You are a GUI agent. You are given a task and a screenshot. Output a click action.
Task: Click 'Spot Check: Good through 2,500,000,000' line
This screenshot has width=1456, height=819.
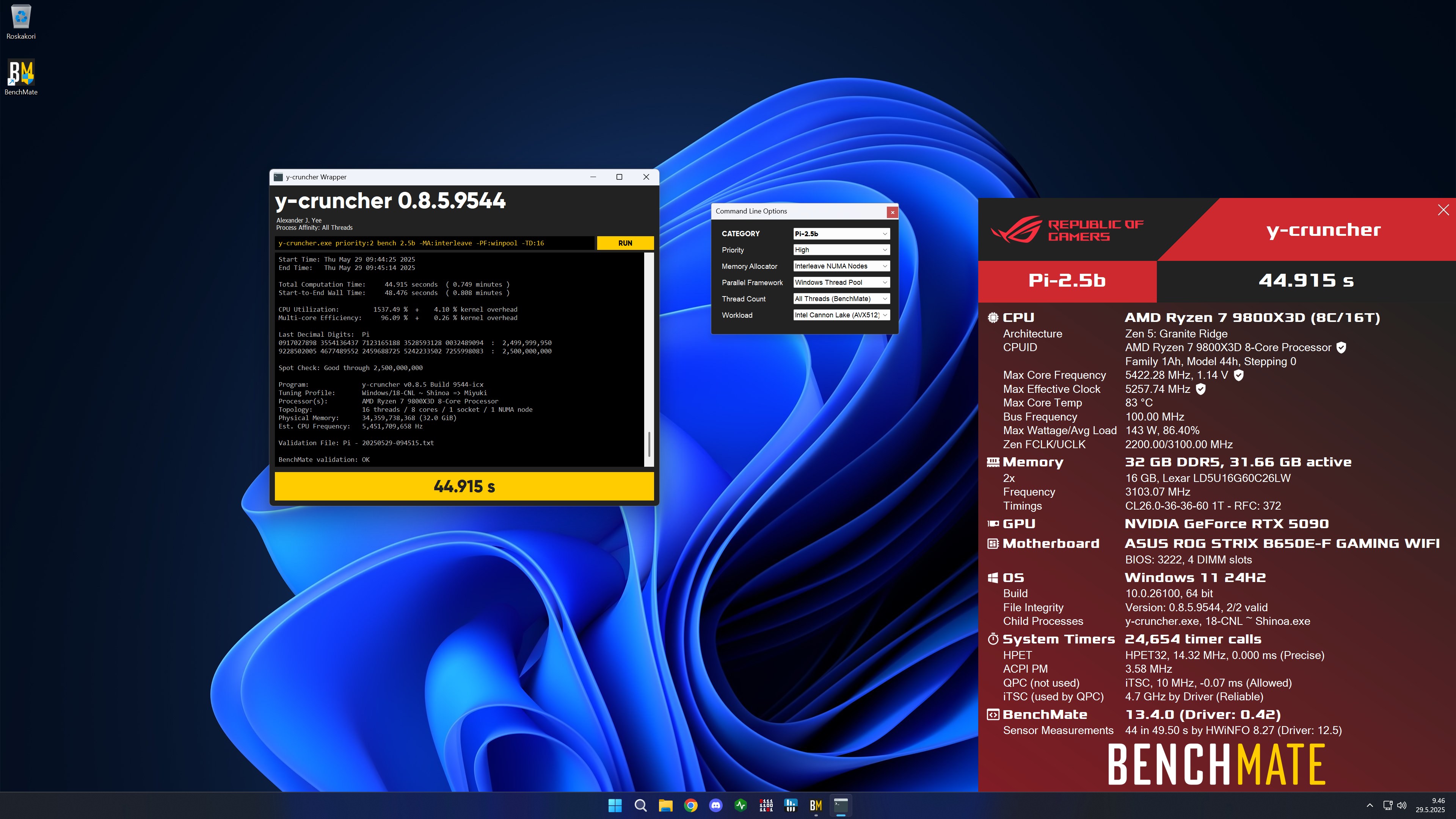[x=350, y=368]
